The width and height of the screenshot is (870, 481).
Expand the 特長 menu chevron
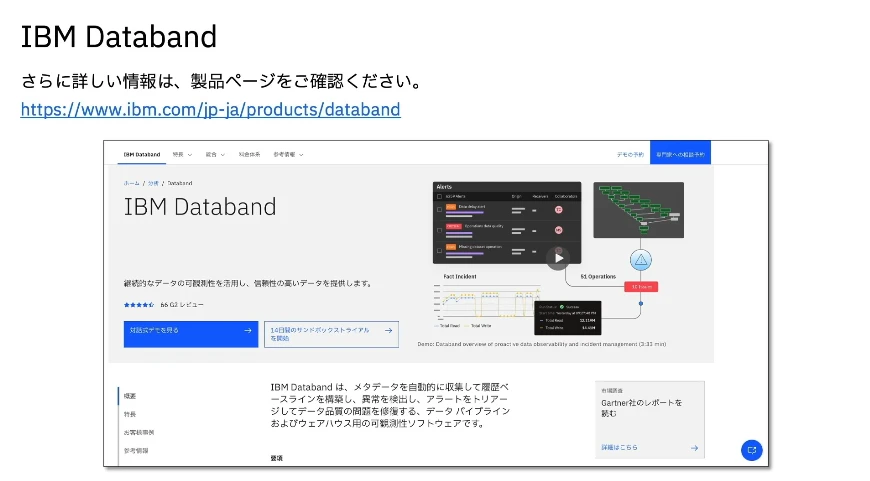pyautogui.click(x=190, y=155)
